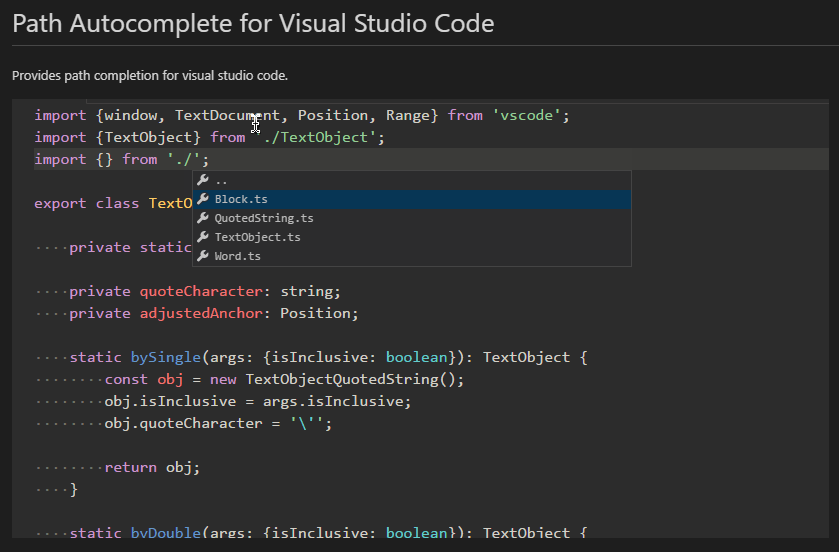Click the 'private static' declaration

[131, 247]
